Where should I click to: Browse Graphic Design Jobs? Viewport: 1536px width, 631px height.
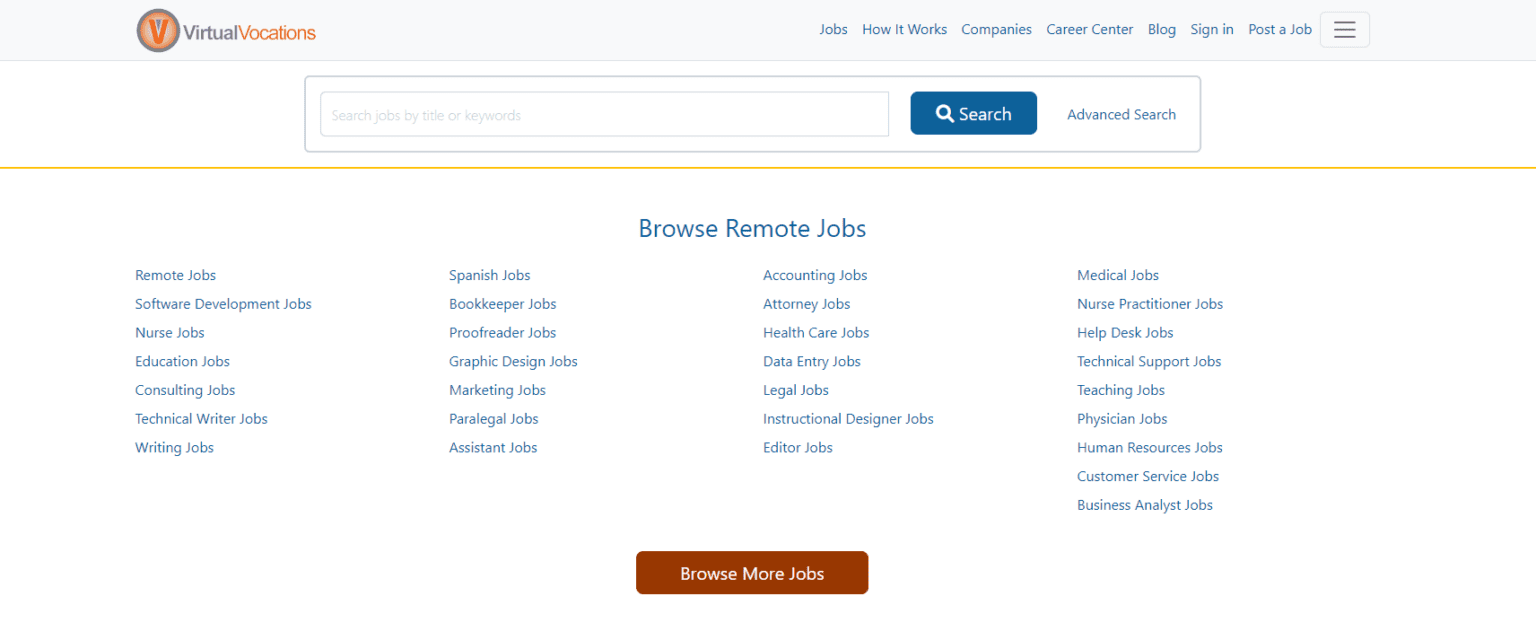click(x=513, y=361)
